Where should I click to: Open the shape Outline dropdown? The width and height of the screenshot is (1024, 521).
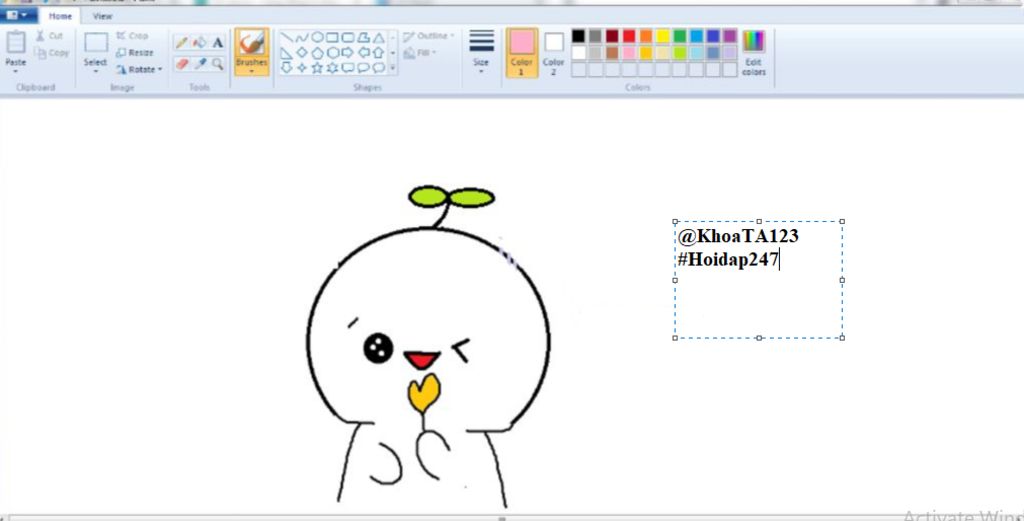click(428, 36)
